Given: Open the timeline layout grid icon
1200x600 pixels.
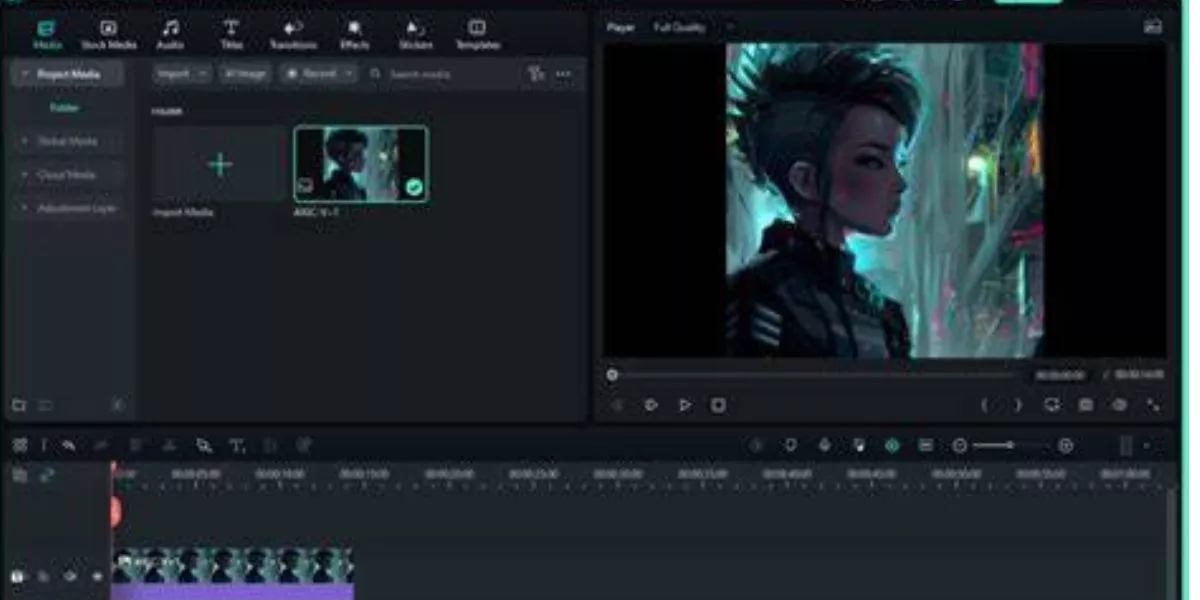Looking at the screenshot, I should click(x=19, y=446).
